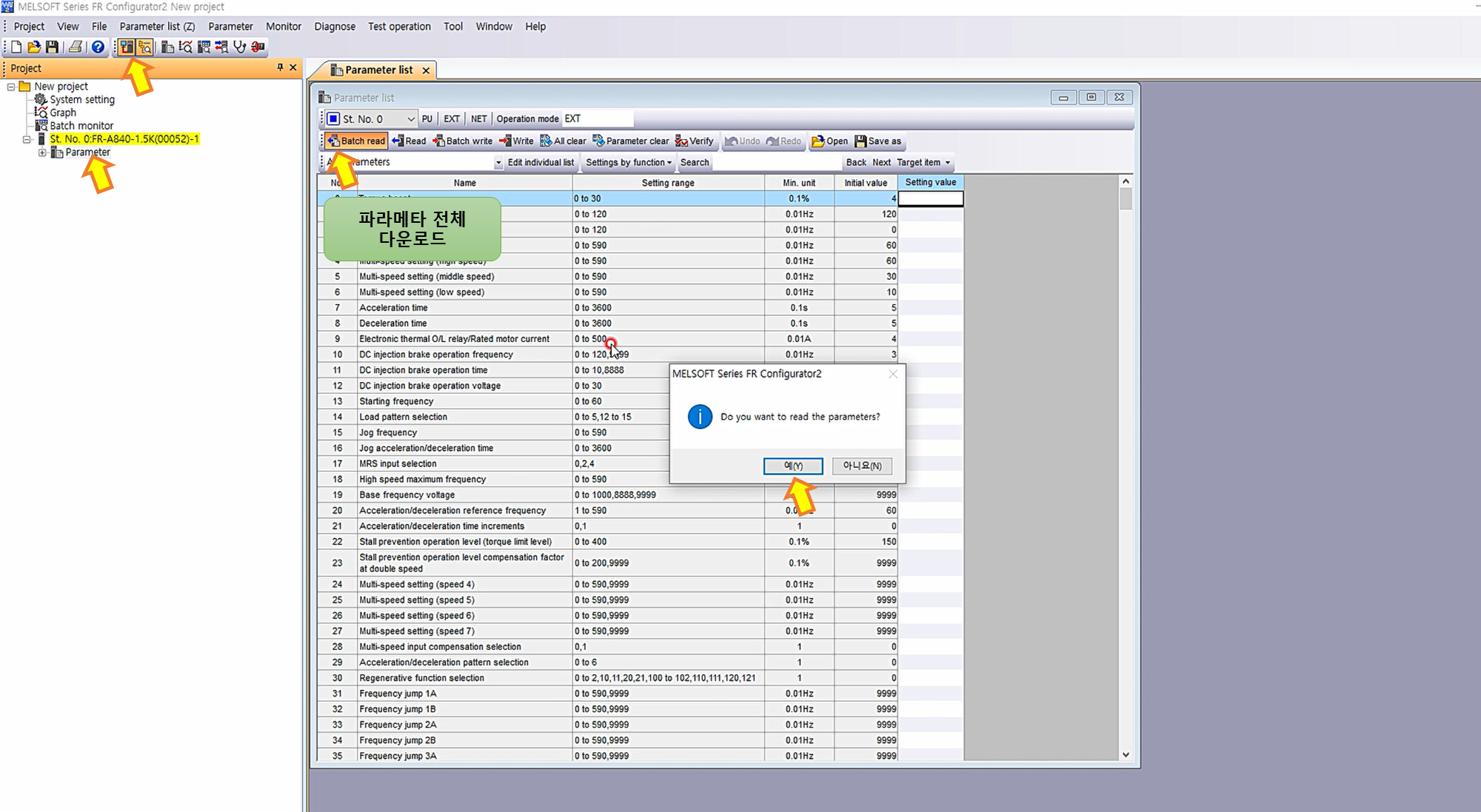
Task: Click the first row Setting value cell
Action: click(x=931, y=199)
